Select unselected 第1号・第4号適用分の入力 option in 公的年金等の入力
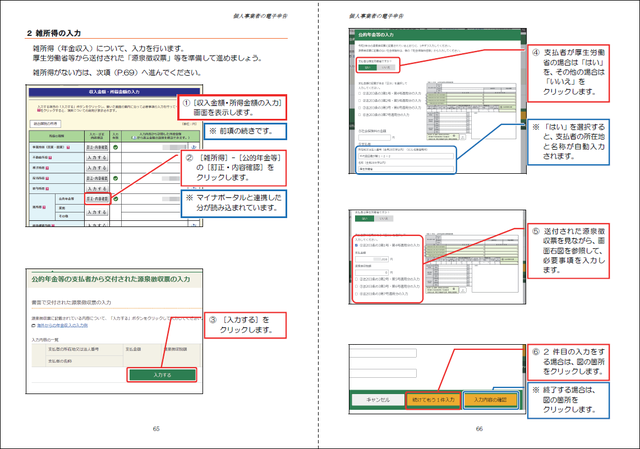 (x=360, y=93)
